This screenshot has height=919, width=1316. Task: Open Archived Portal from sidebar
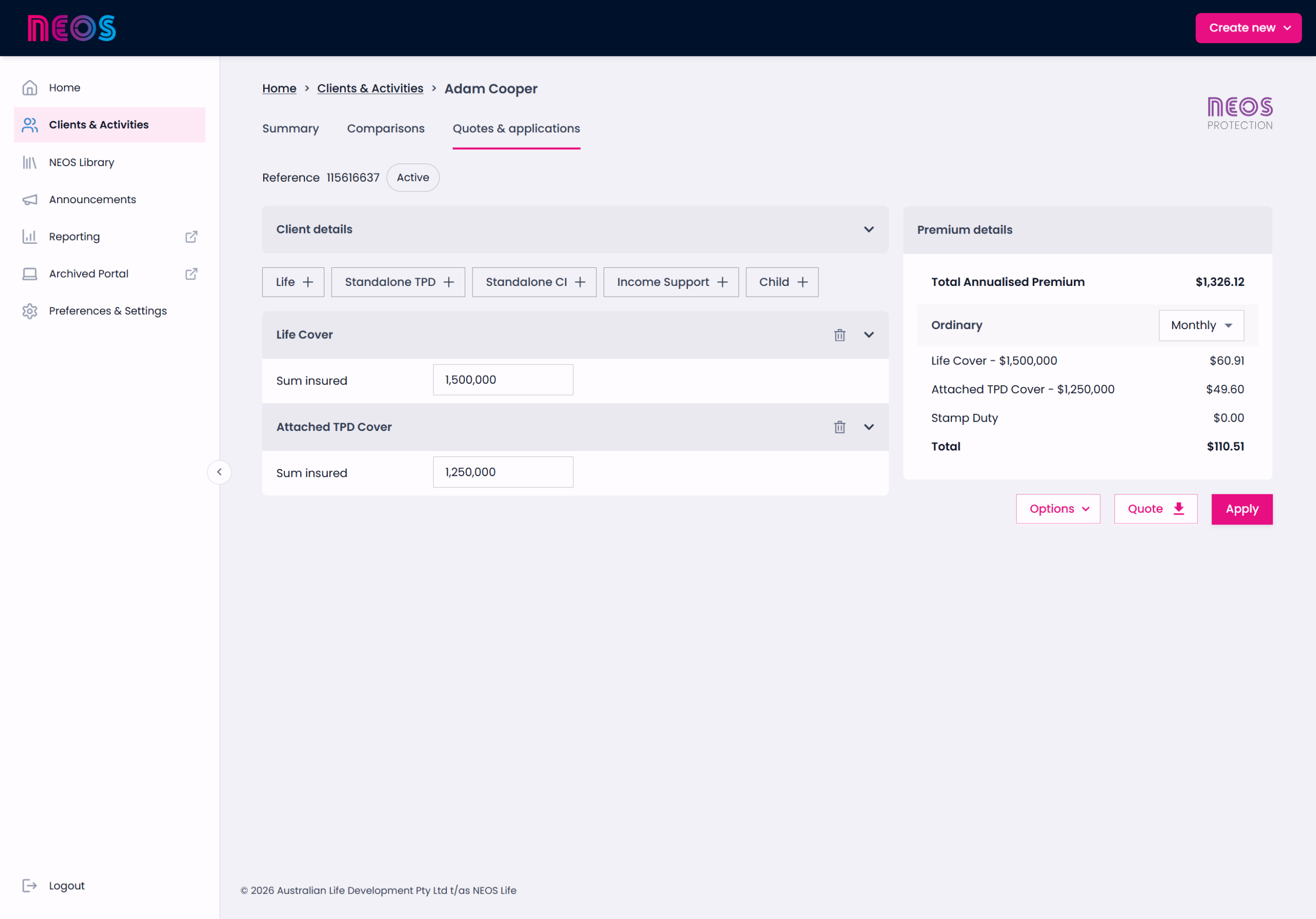(x=109, y=274)
